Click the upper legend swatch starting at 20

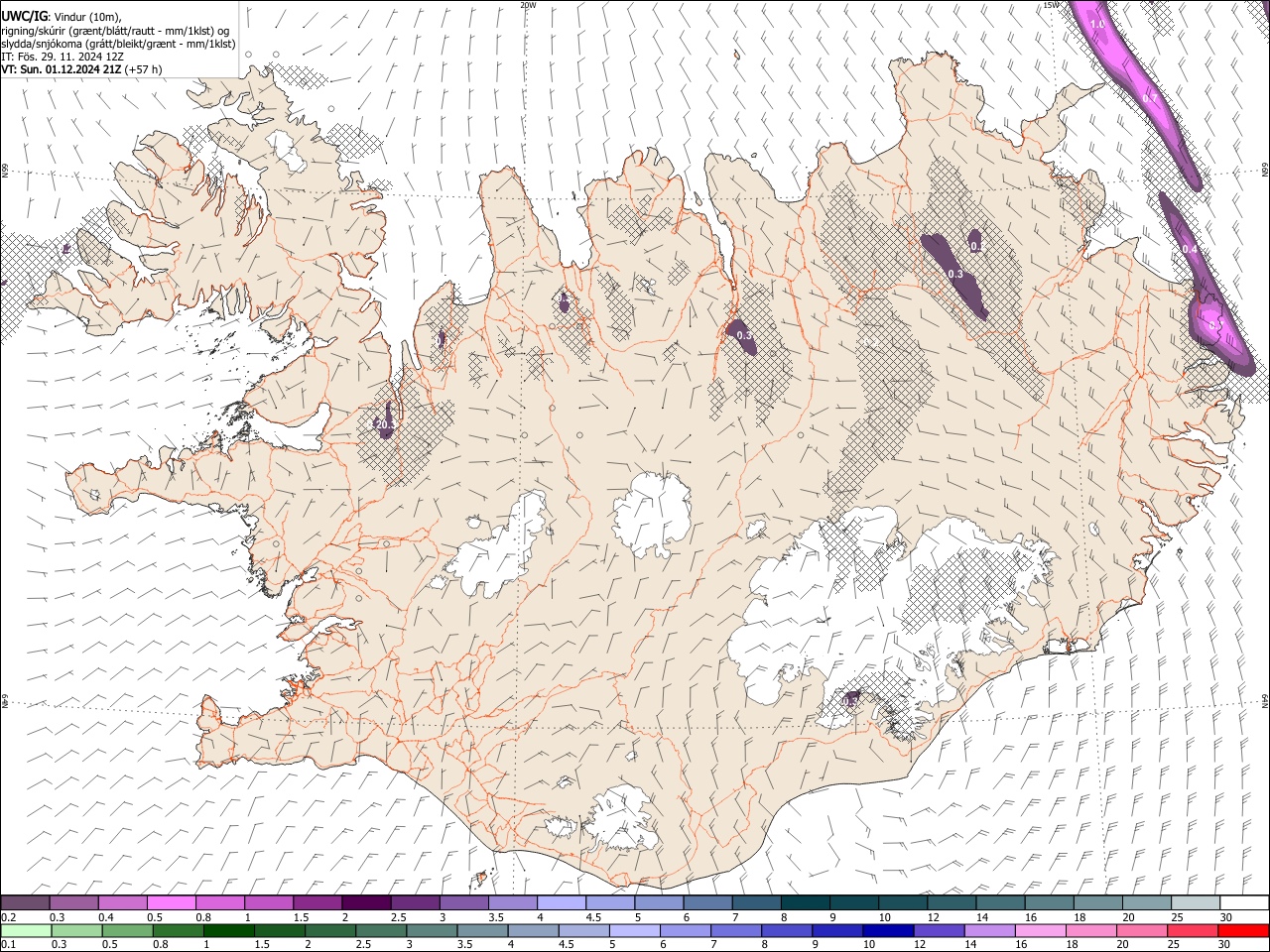[x=1146, y=902]
